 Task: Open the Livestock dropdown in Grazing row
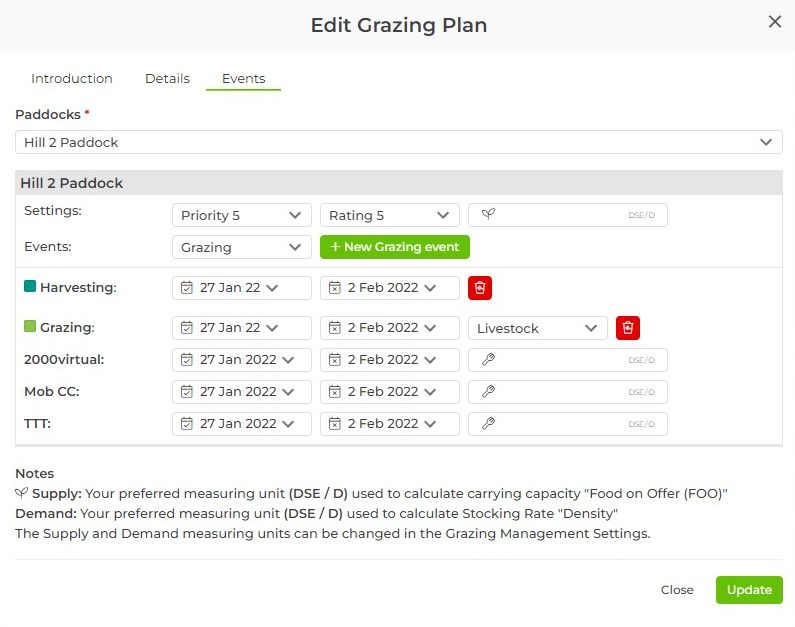537,328
